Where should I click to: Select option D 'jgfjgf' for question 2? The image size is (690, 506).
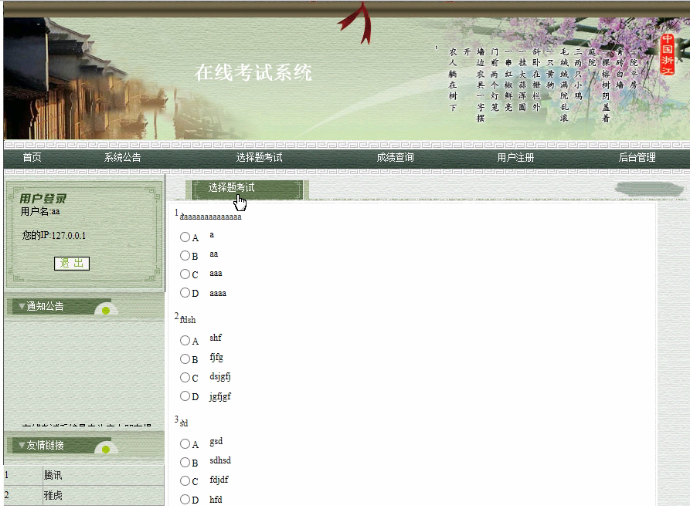click(x=185, y=396)
